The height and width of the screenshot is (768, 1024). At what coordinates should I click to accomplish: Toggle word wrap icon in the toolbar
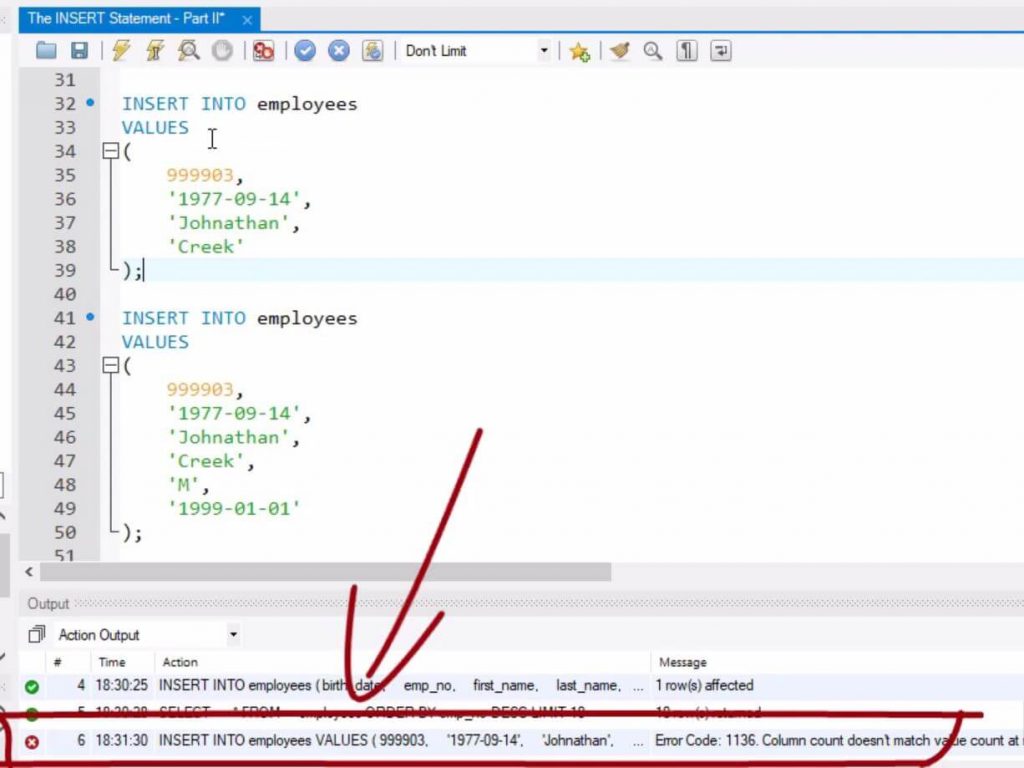click(x=720, y=50)
